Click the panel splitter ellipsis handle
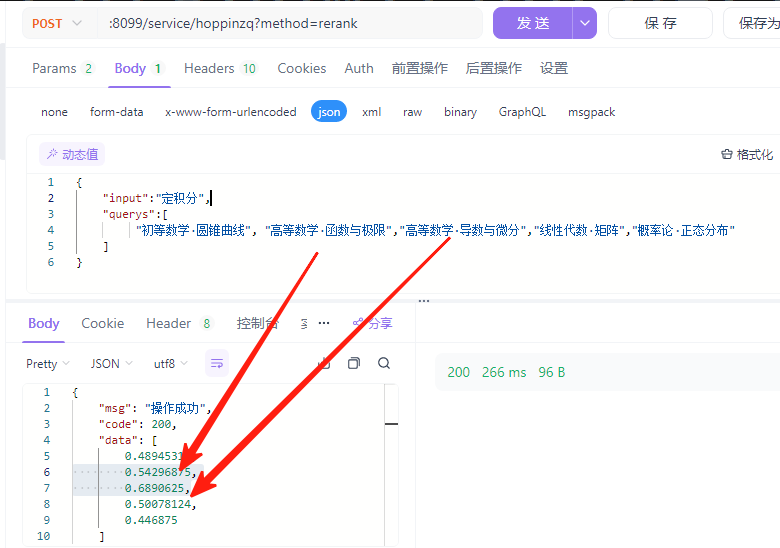 [424, 300]
